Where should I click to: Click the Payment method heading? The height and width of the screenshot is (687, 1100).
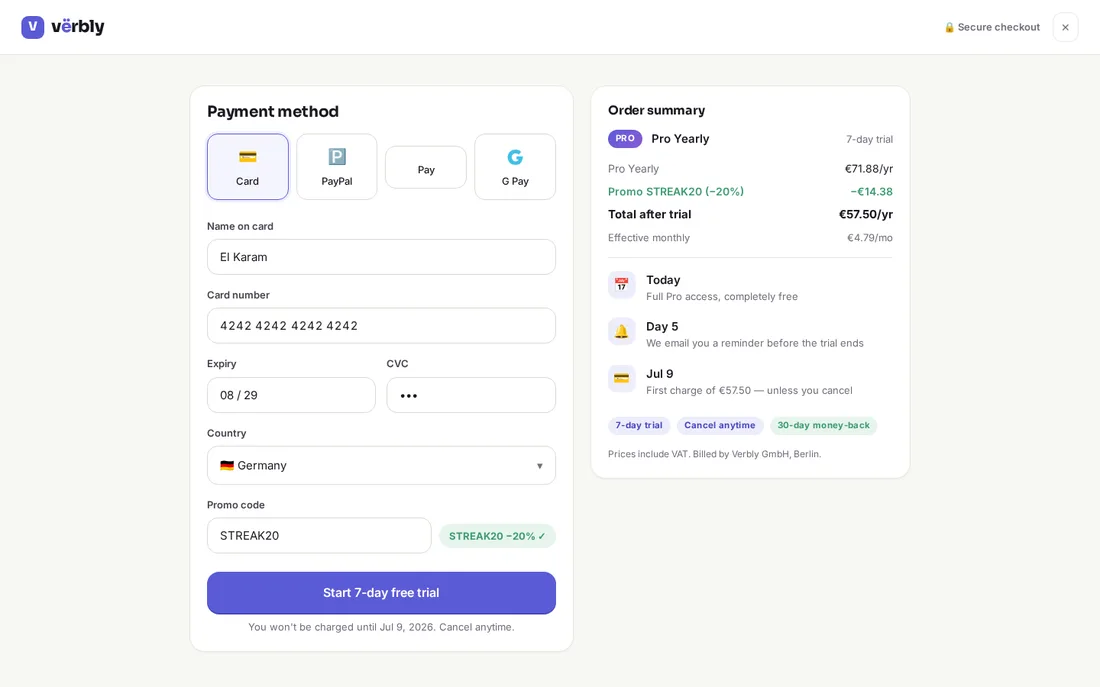click(x=273, y=112)
